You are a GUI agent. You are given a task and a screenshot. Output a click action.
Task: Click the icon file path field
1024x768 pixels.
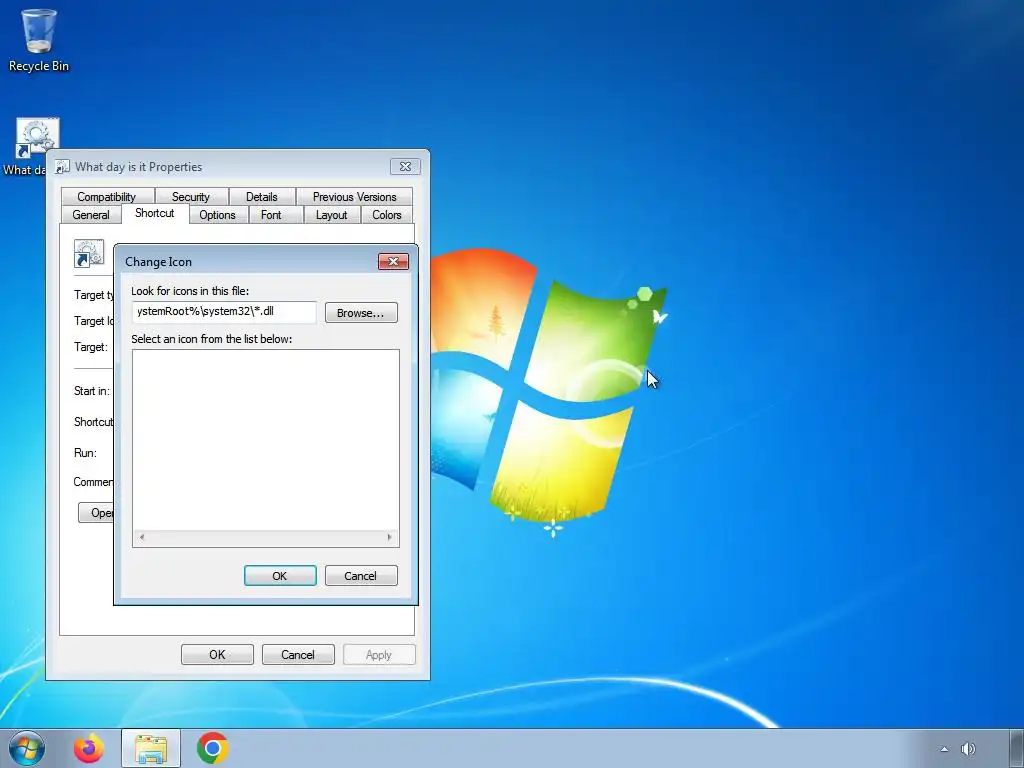(x=224, y=312)
